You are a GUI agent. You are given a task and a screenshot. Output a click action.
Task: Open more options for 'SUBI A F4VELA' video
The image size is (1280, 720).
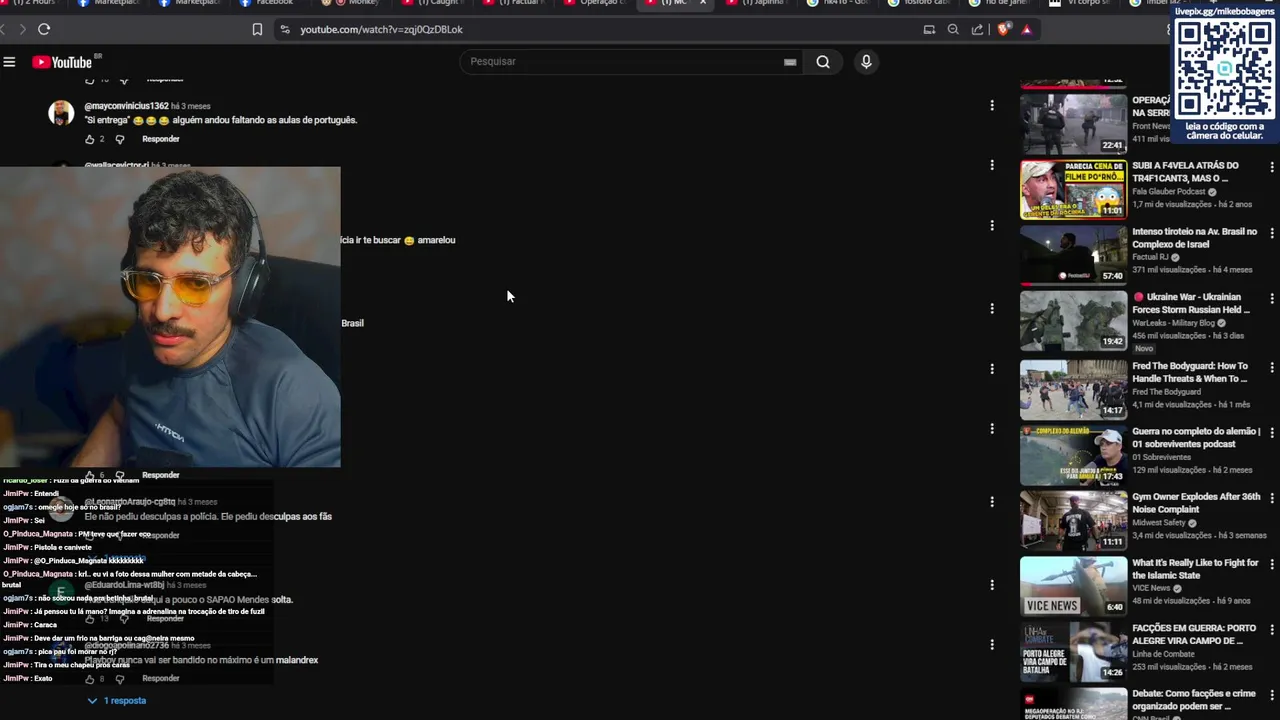(1272, 167)
